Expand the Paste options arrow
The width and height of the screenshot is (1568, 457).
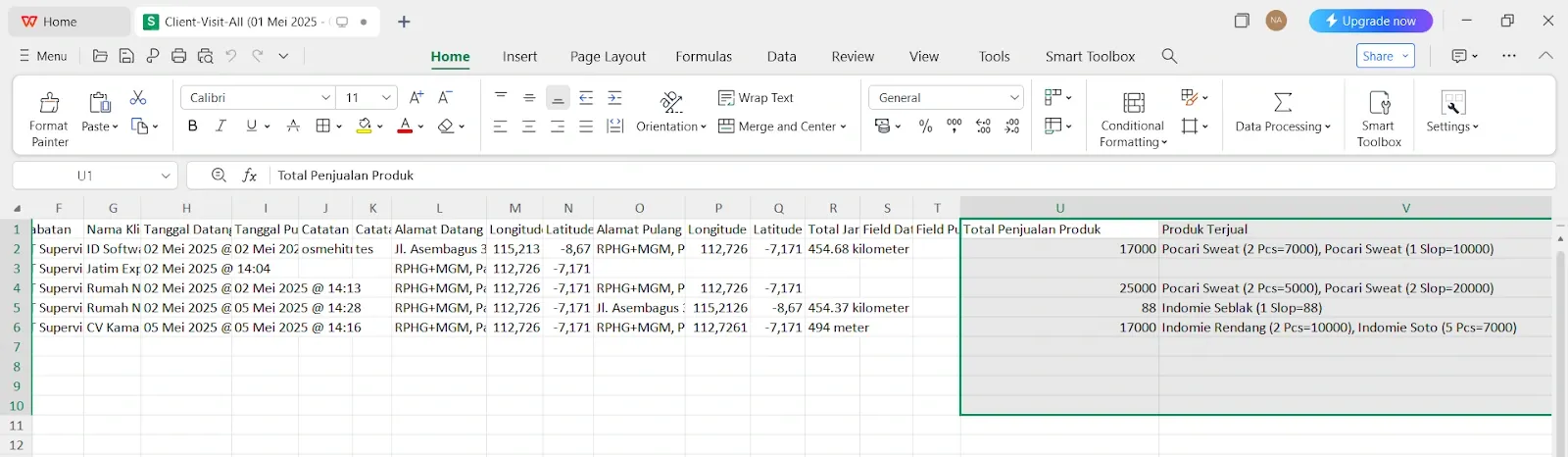[115, 127]
